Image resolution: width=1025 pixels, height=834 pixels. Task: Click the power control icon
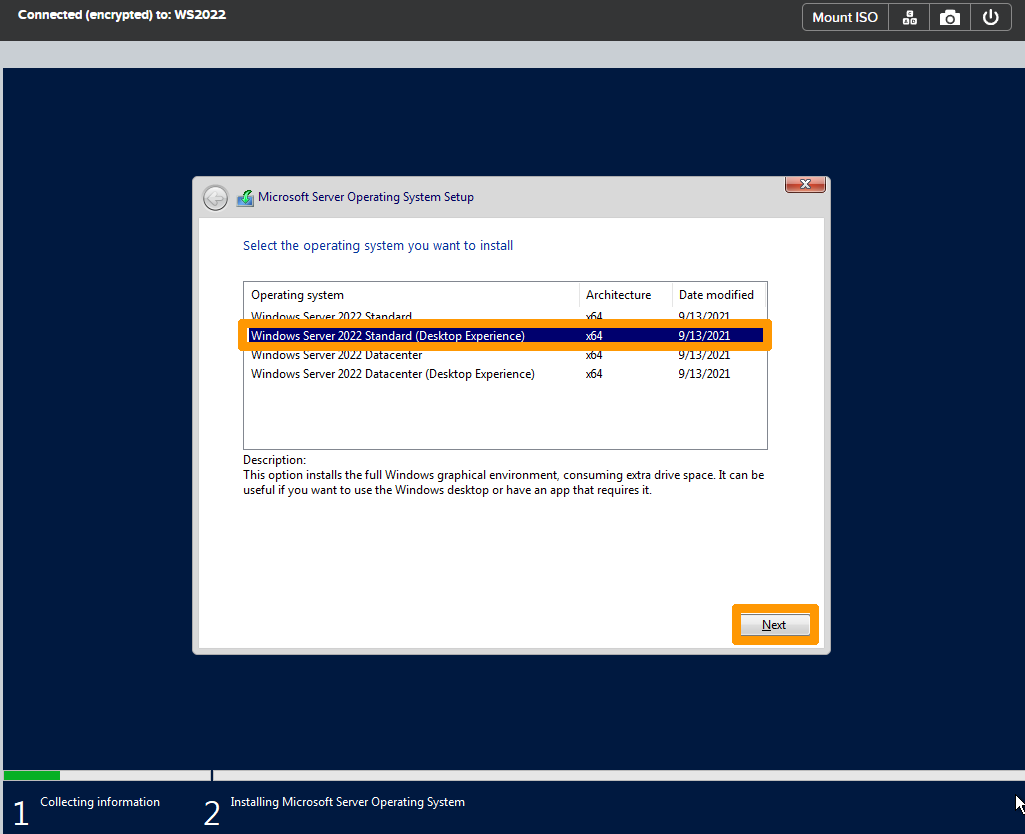click(x=990, y=17)
